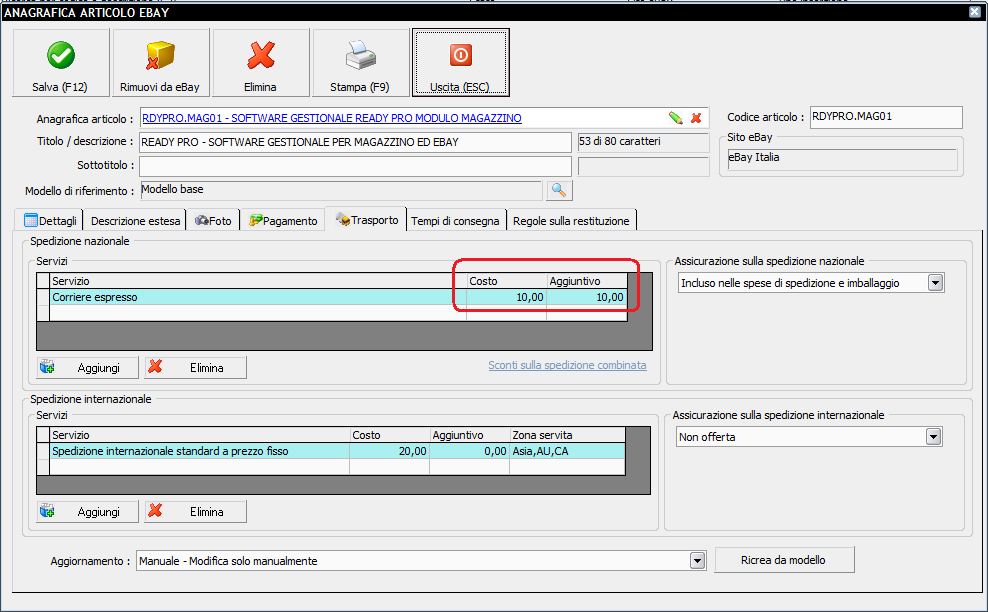Open the Tempi di consegna tab
Image resolution: width=988 pixels, height=612 pixels.
[x=455, y=221]
